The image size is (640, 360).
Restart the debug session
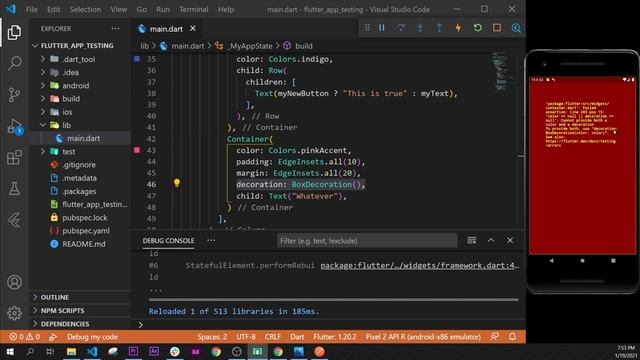[478, 28]
